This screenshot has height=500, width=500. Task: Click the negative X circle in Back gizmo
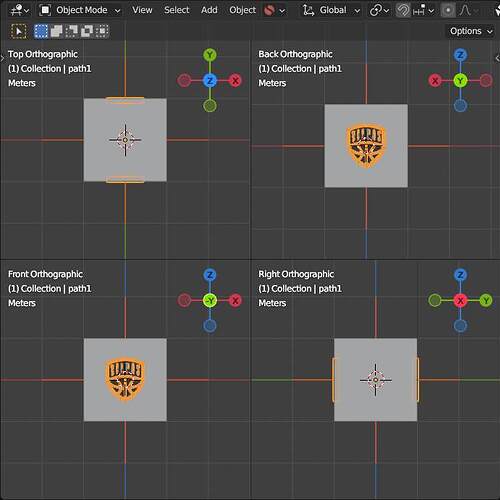pos(486,80)
